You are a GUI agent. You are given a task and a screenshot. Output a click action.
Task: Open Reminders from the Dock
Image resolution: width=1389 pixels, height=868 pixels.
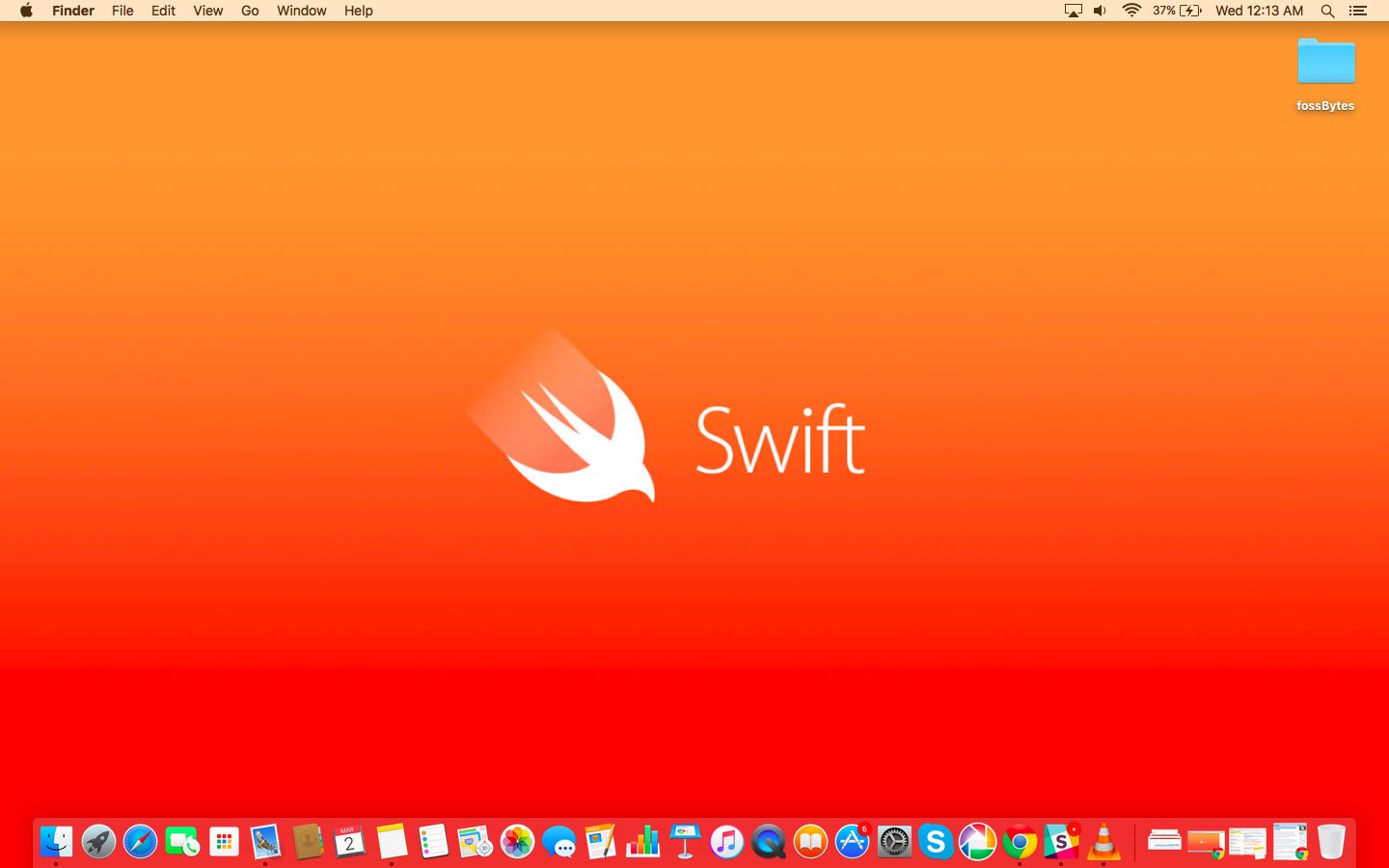(433, 842)
